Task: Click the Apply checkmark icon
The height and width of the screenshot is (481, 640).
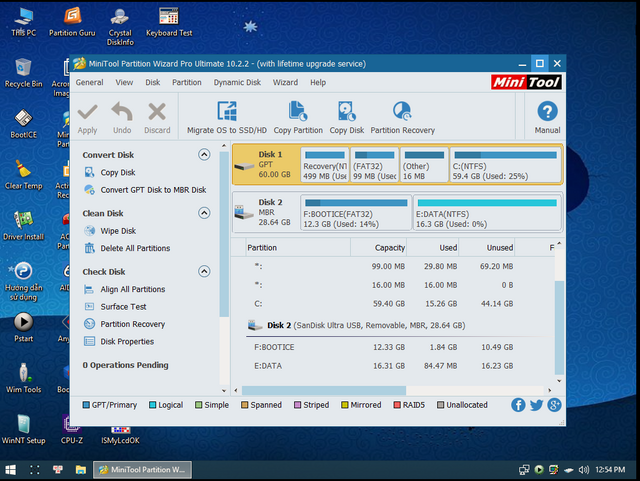Action: [x=87, y=112]
